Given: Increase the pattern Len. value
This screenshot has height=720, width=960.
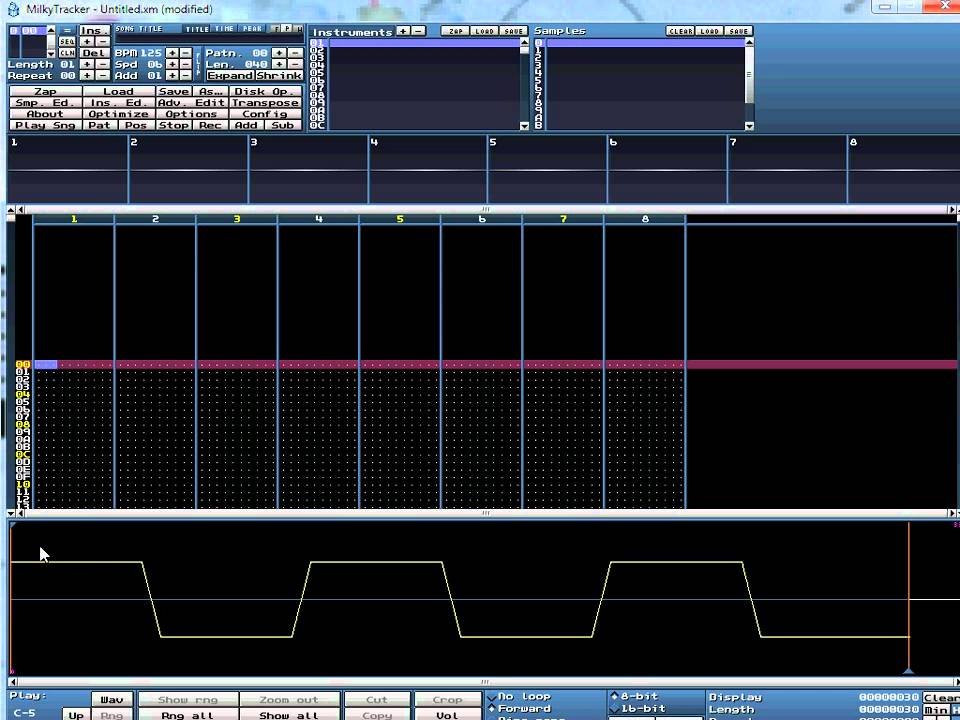Looking at the screenshot, I should pyautogui.click(x=279, y=64).
